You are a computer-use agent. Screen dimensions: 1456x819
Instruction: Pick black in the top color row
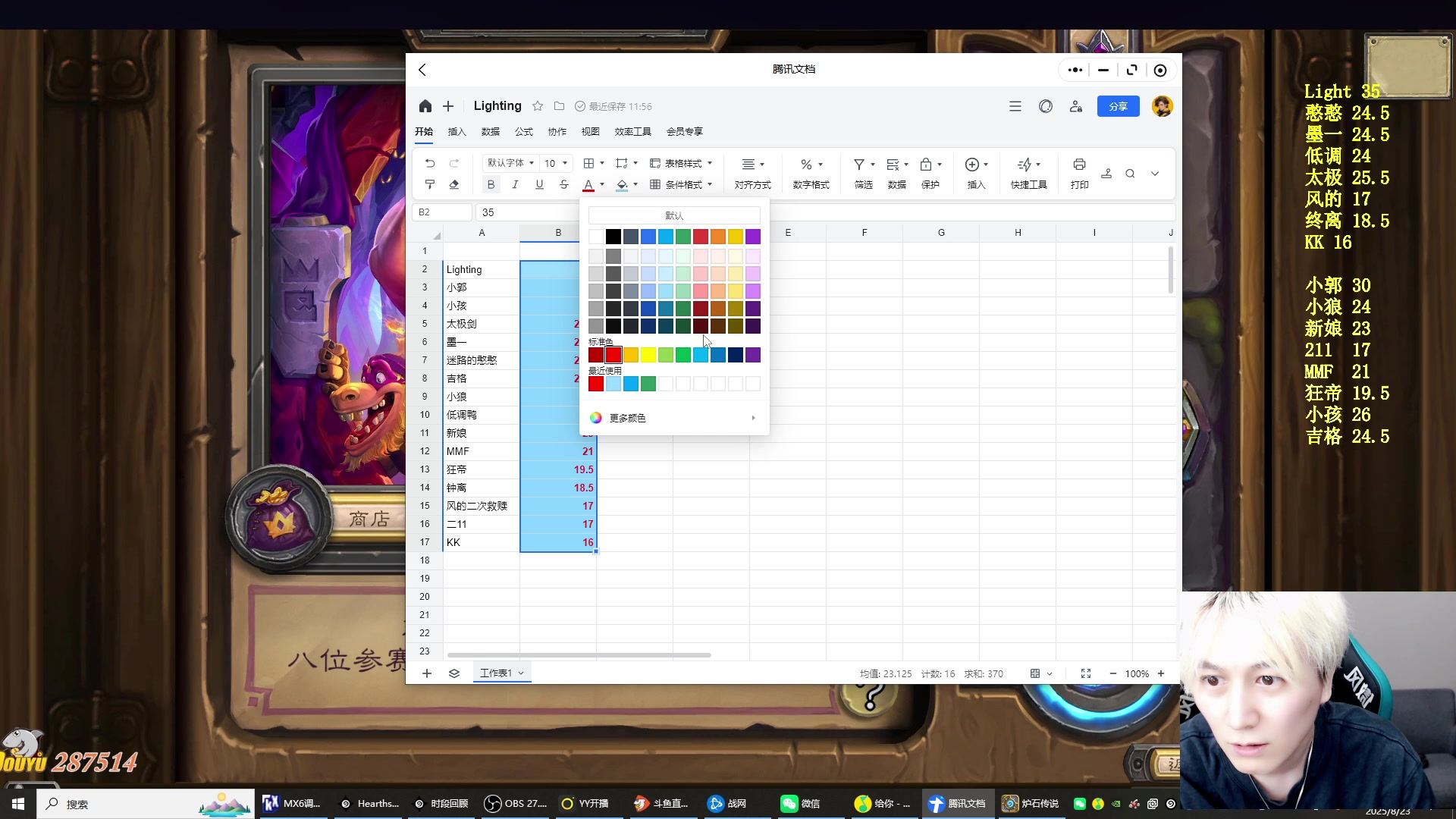[613, 237]
